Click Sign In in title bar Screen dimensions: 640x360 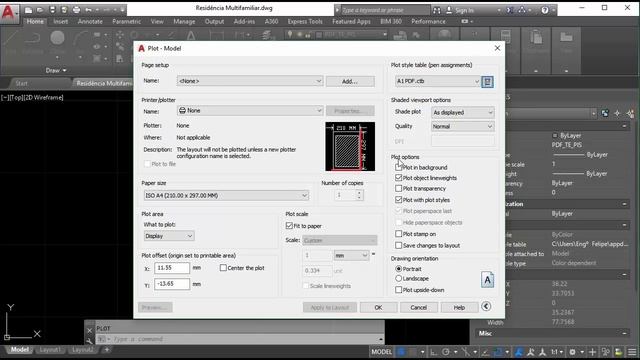click(x=464, y=10)
